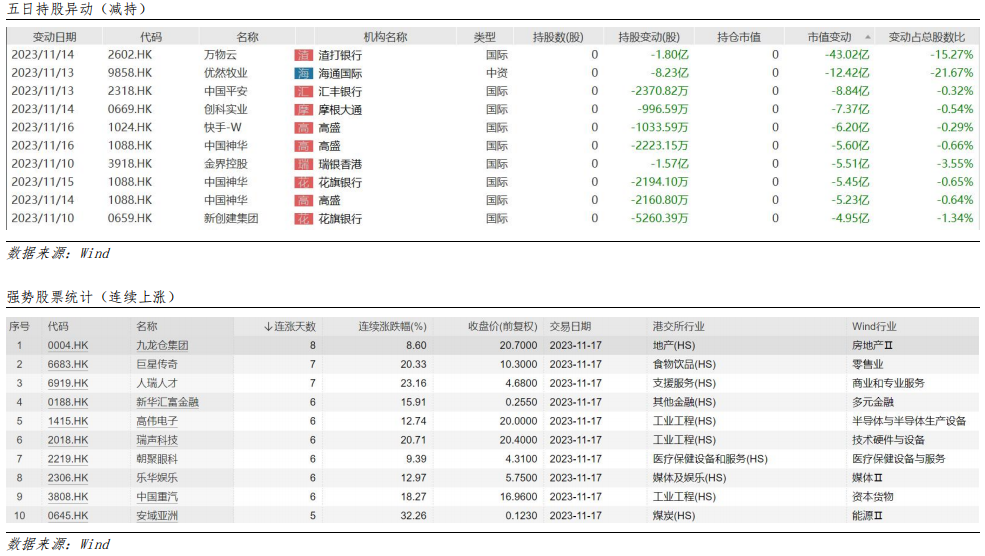Select the 0669.HK code cell
Screen dimensions: 985x556
tap(130, 109)
